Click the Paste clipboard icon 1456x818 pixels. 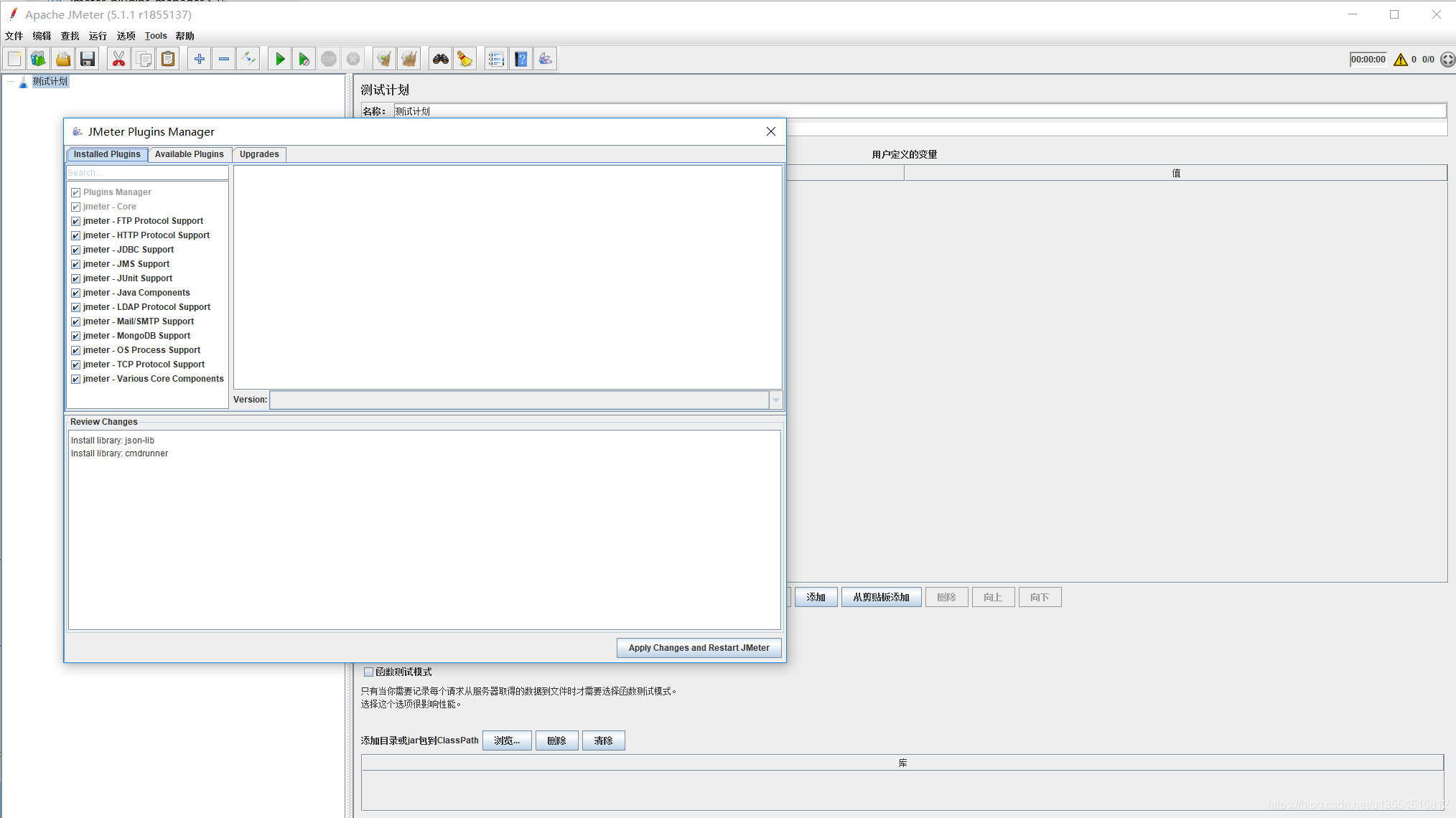point(168,59)
